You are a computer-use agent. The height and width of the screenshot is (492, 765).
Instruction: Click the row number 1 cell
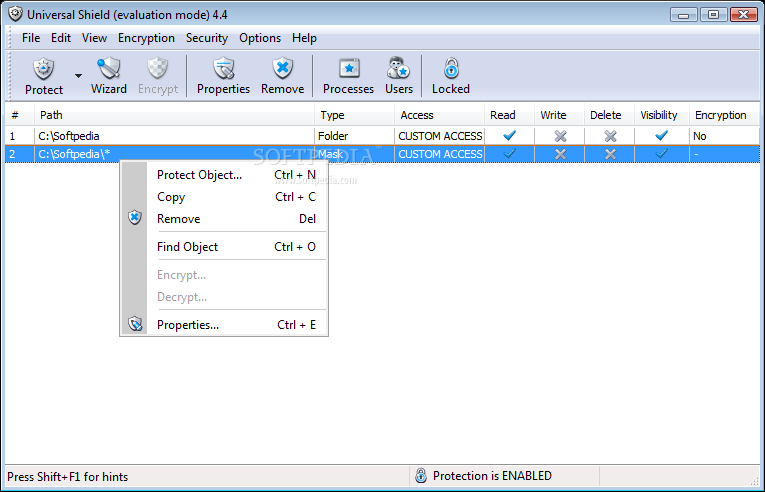click(x=12, y=136)
